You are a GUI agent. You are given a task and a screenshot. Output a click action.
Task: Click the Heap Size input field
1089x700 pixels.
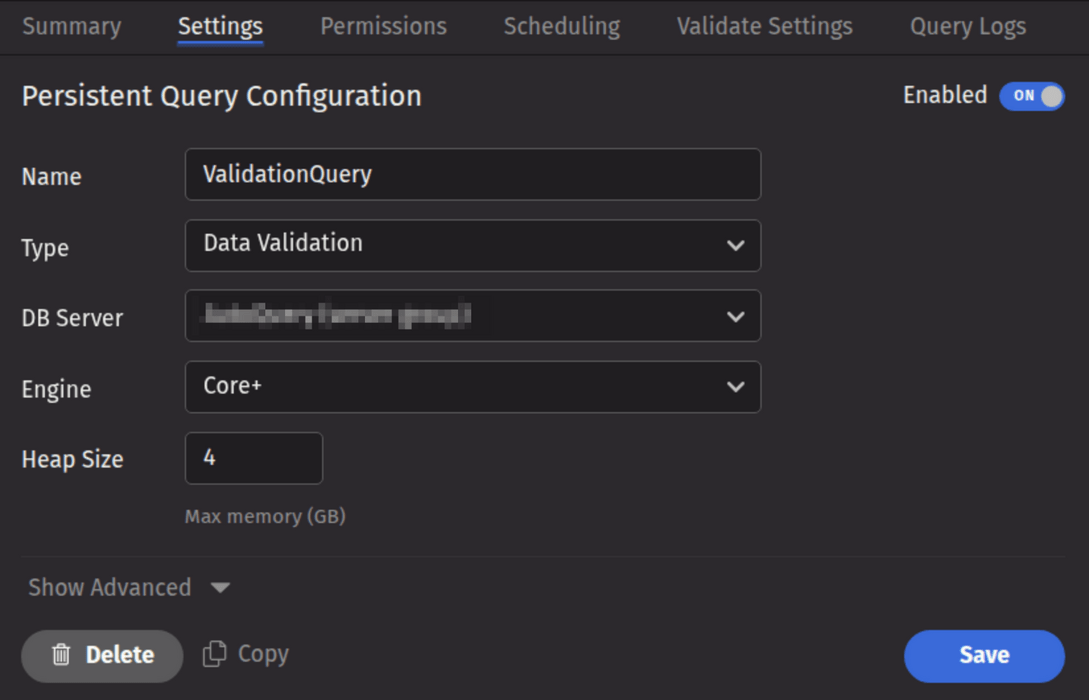[253, 458]
